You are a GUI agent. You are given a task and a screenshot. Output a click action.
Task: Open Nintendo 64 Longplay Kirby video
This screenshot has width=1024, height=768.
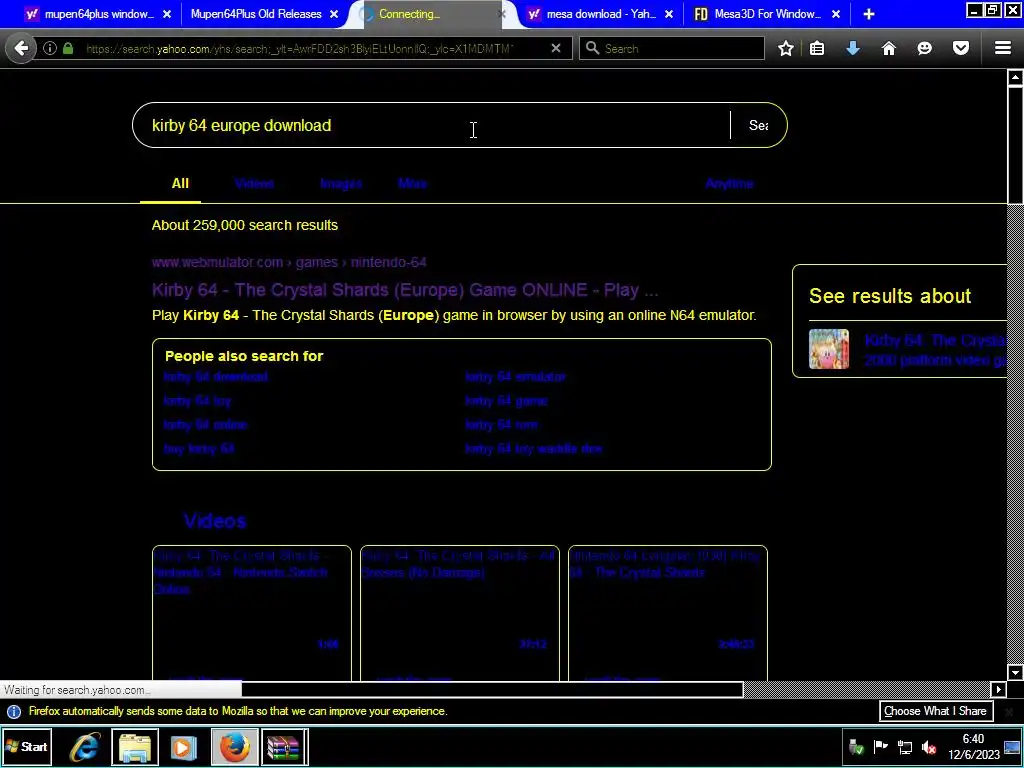click(x=667, y=614)
